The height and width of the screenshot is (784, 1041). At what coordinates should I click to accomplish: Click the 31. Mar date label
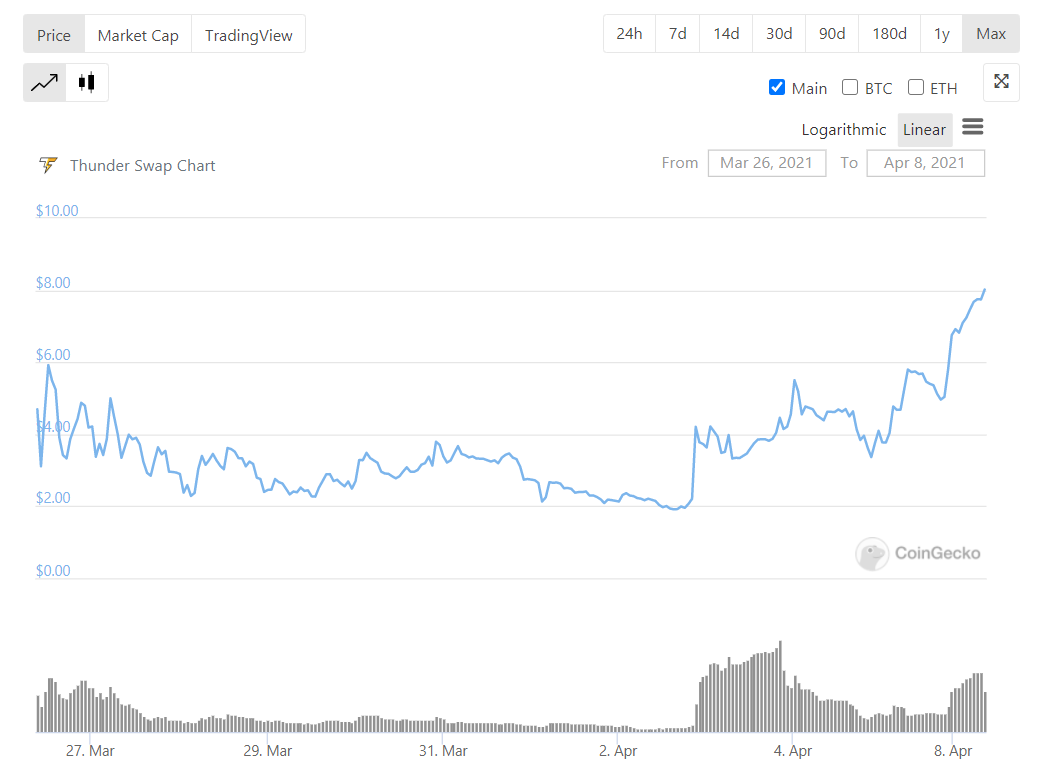tap(443, 751)
